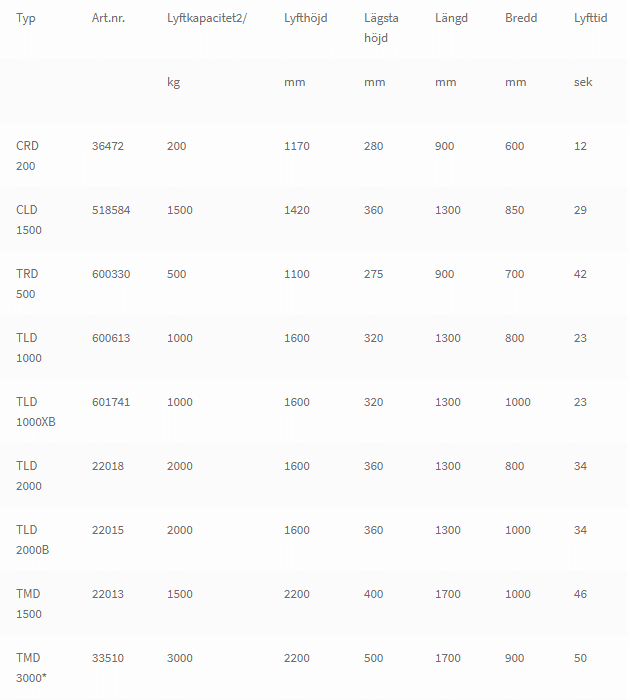The width and height of the screenshot is (630, 700).
Task: Select article number 22013
Action: pyautogui.click(x=108, y=594)
